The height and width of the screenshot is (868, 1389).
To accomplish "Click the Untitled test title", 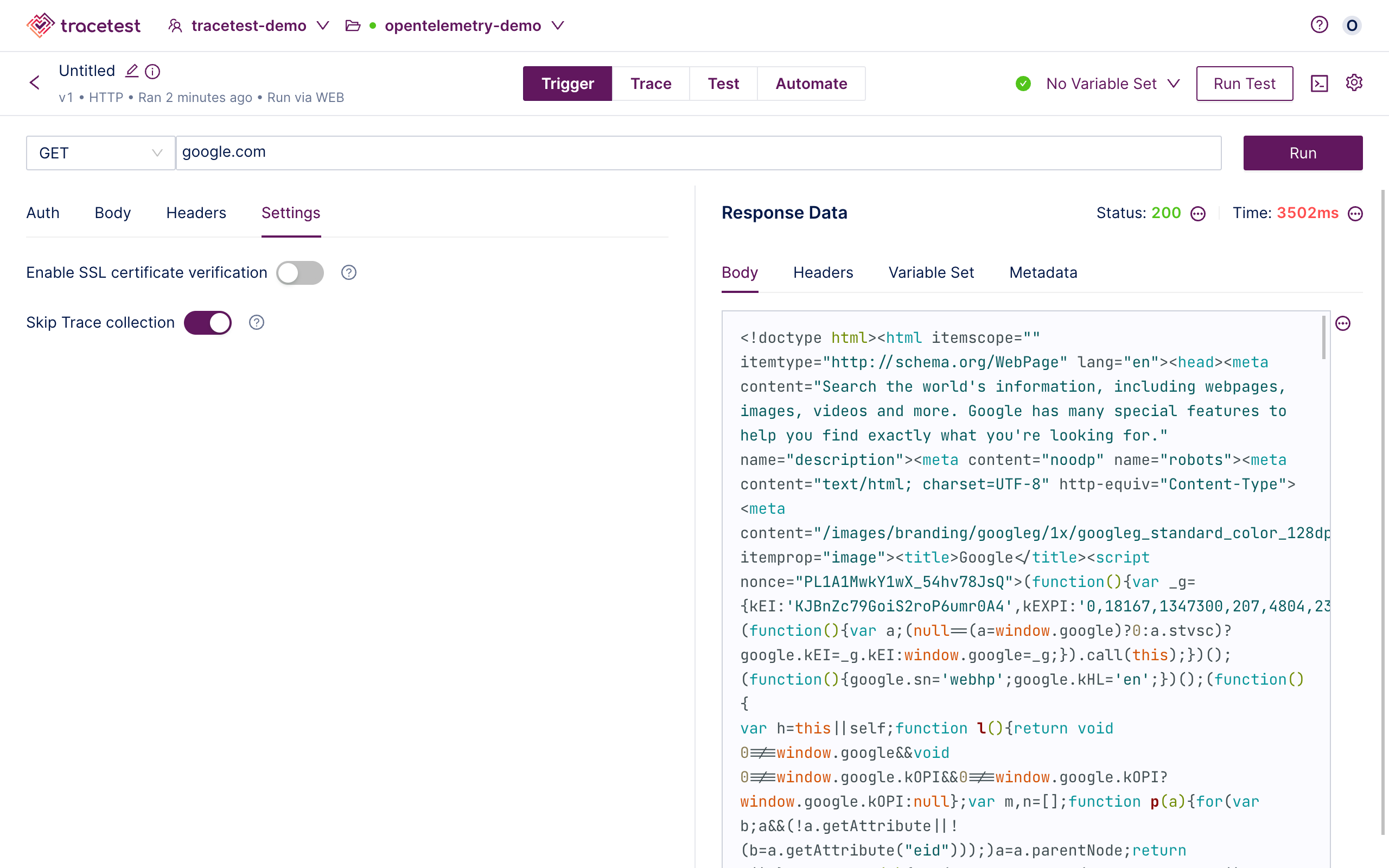I will [x=87, y=71].
